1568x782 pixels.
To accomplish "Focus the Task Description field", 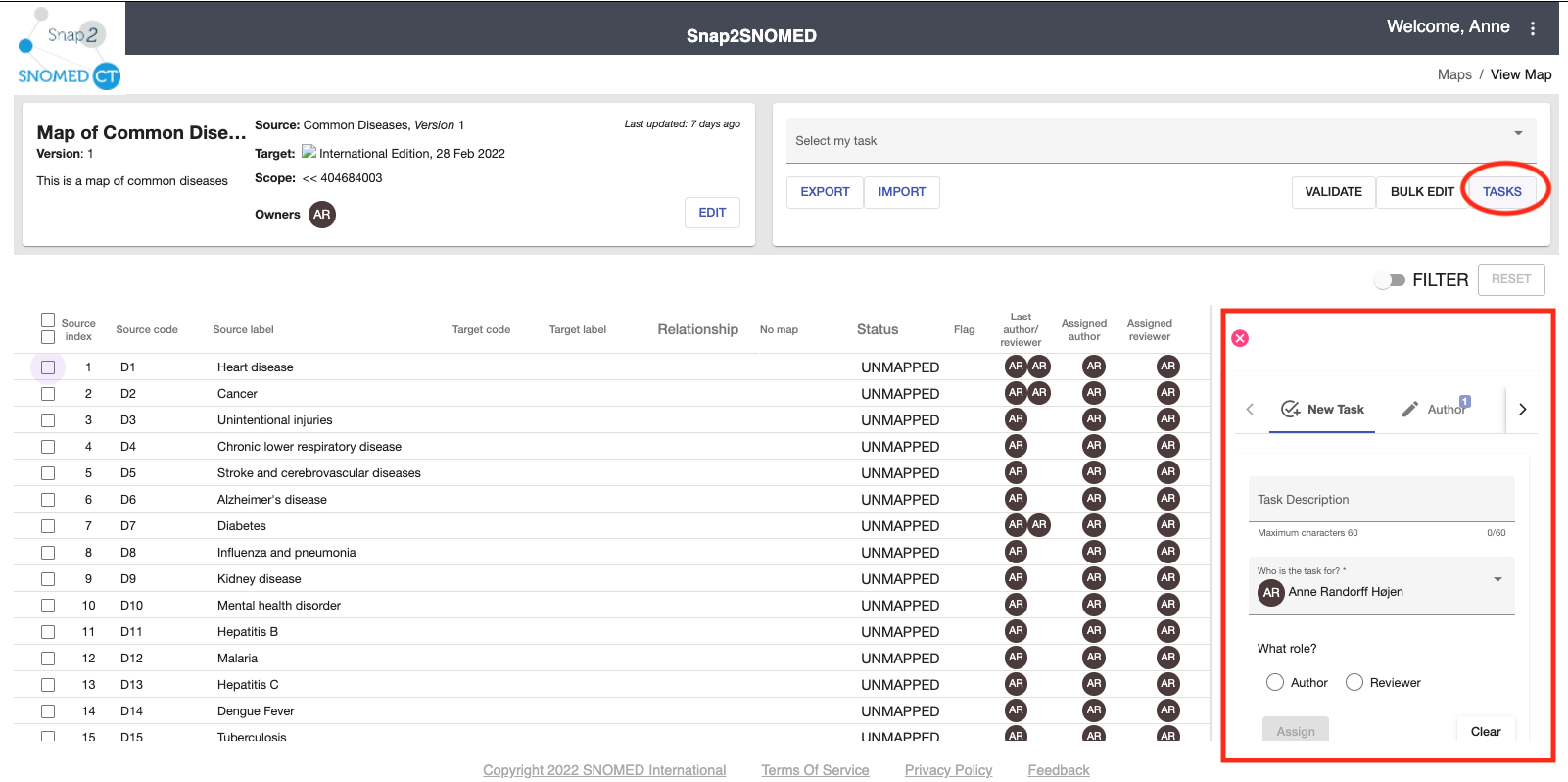I will [x=1382, y=500].
